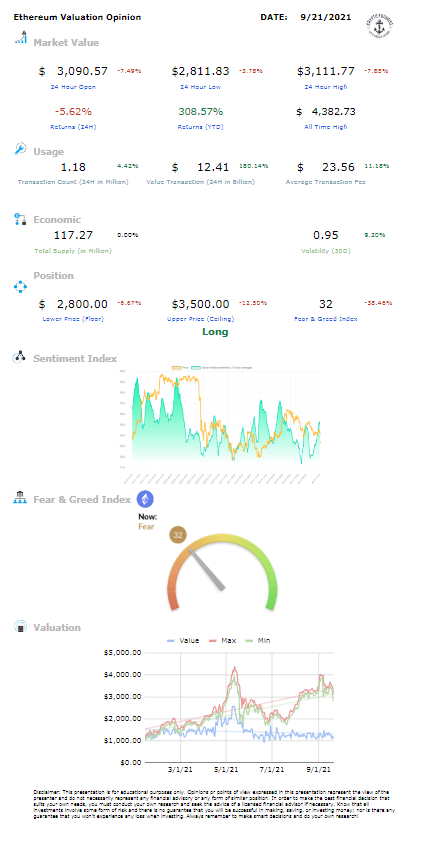Click the Volatility (30D) label
Screen dimensions: 421x841
point(326,250)
